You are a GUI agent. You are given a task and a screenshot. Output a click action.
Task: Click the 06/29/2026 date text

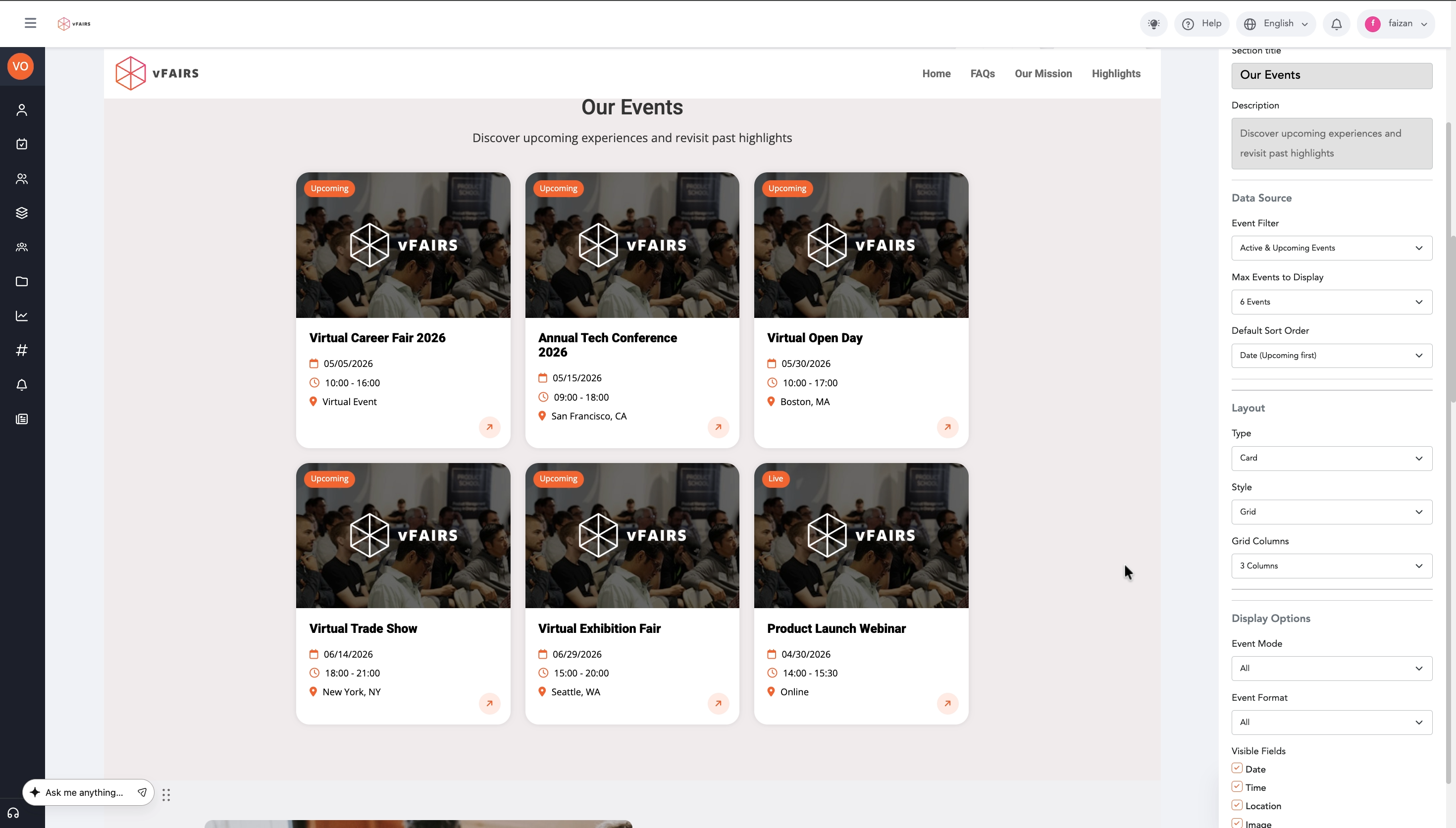577,655
